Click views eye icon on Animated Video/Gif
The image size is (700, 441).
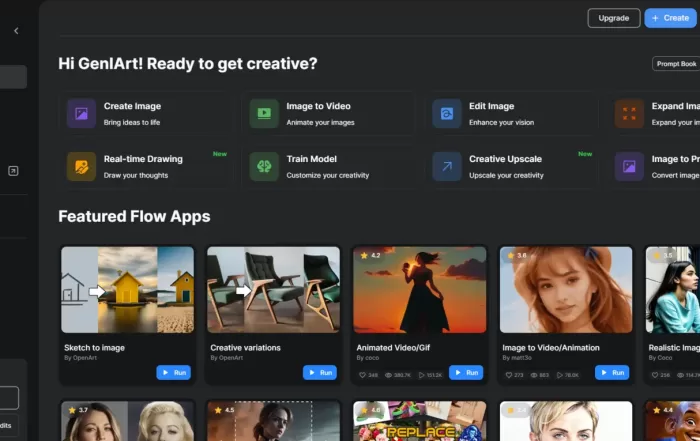[x=388, y=375]
